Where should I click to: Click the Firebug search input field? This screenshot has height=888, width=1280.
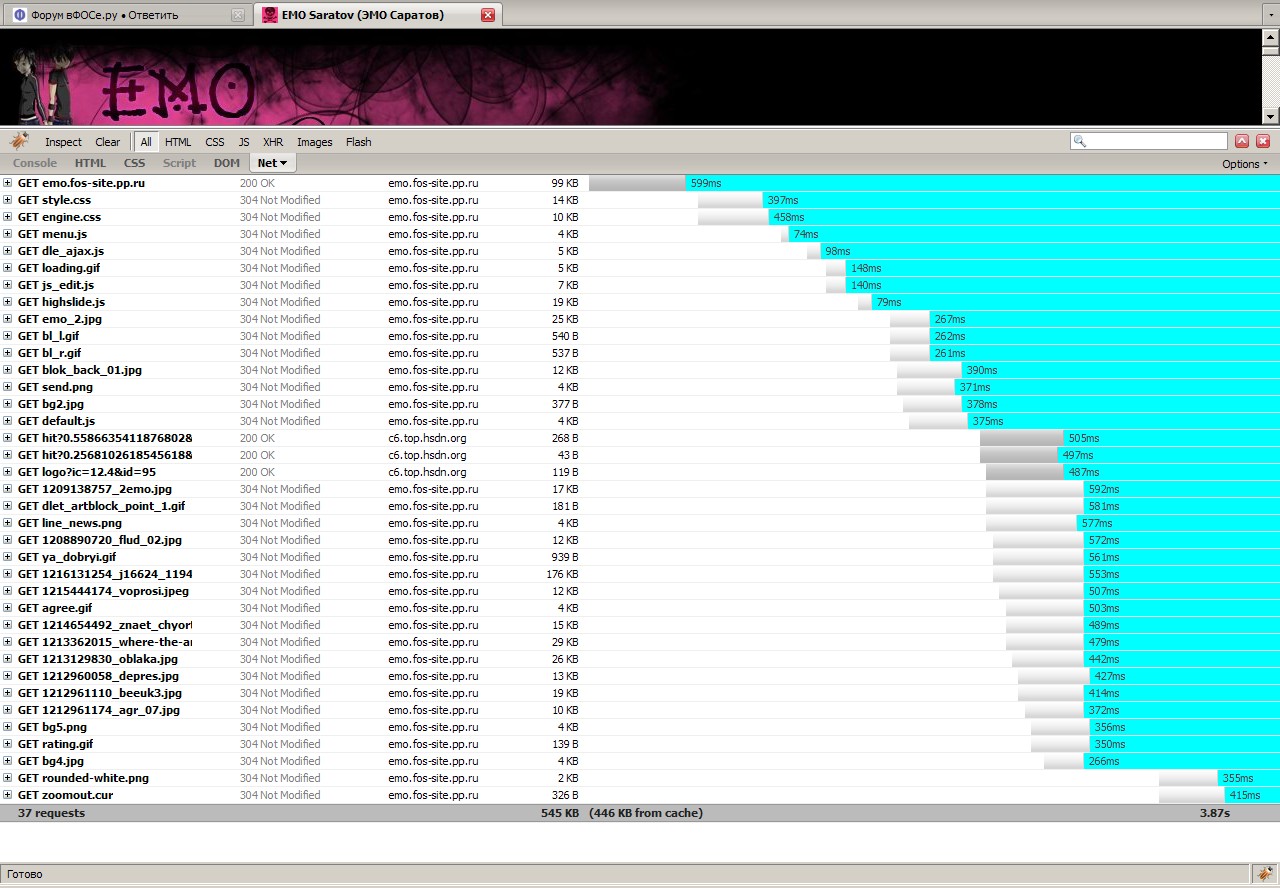(1156, 142)
